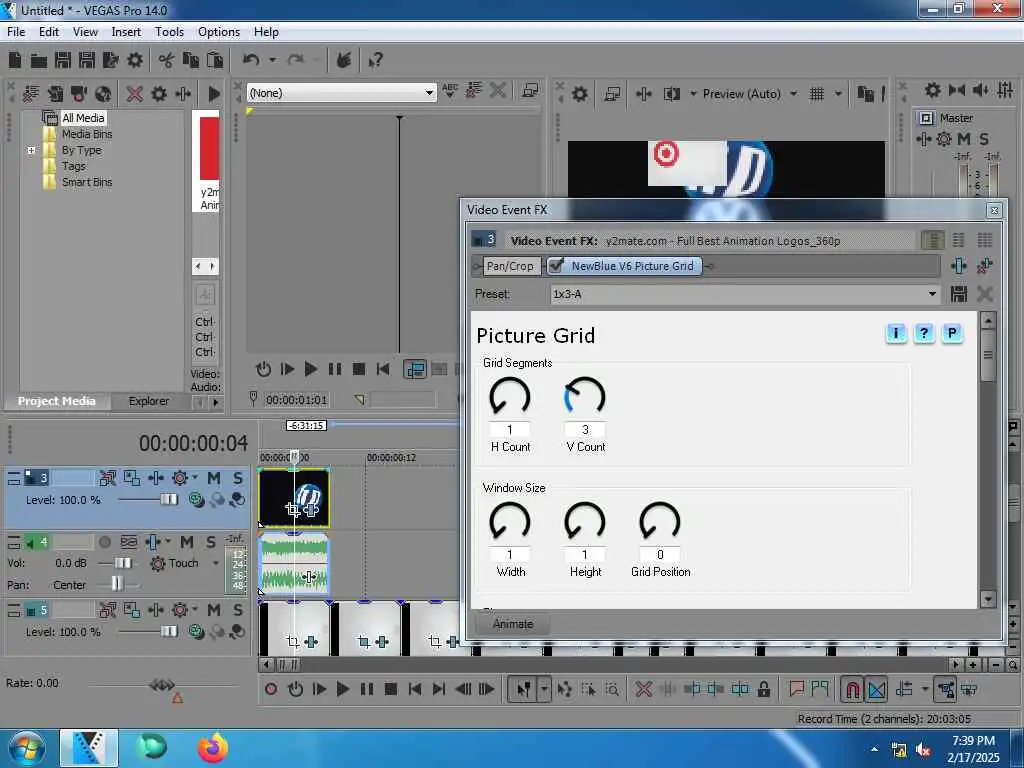Toggle snapping magnet icon in timeline toolbar
The height and width of the screenshot is (768, 1024).
click(x=852, y=689)
